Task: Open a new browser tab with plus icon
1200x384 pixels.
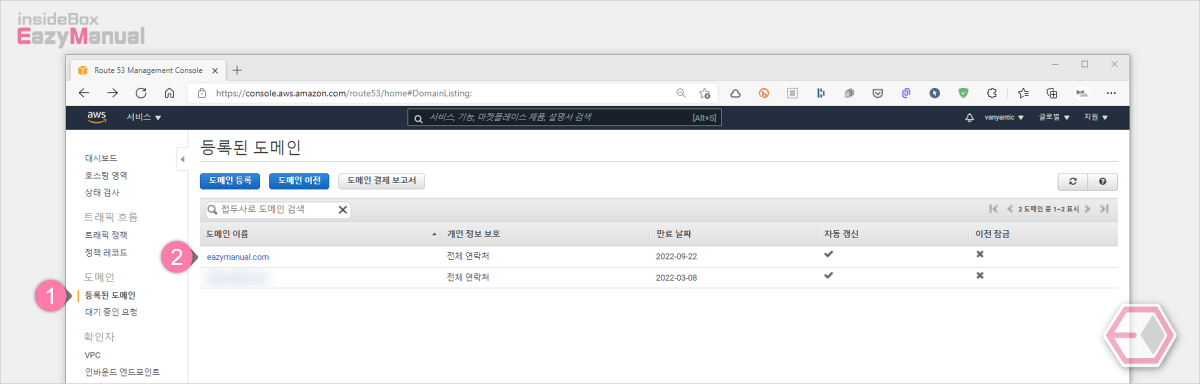Action: (237, 70)
